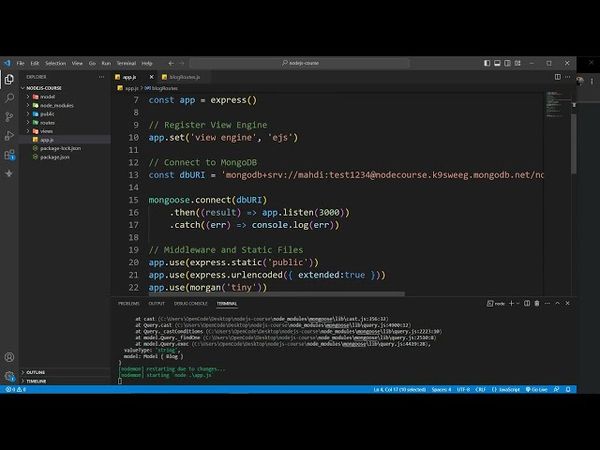Close the terminal panel
The height and width of the screenshot is (450, 600).
click(x=567, y=303)
